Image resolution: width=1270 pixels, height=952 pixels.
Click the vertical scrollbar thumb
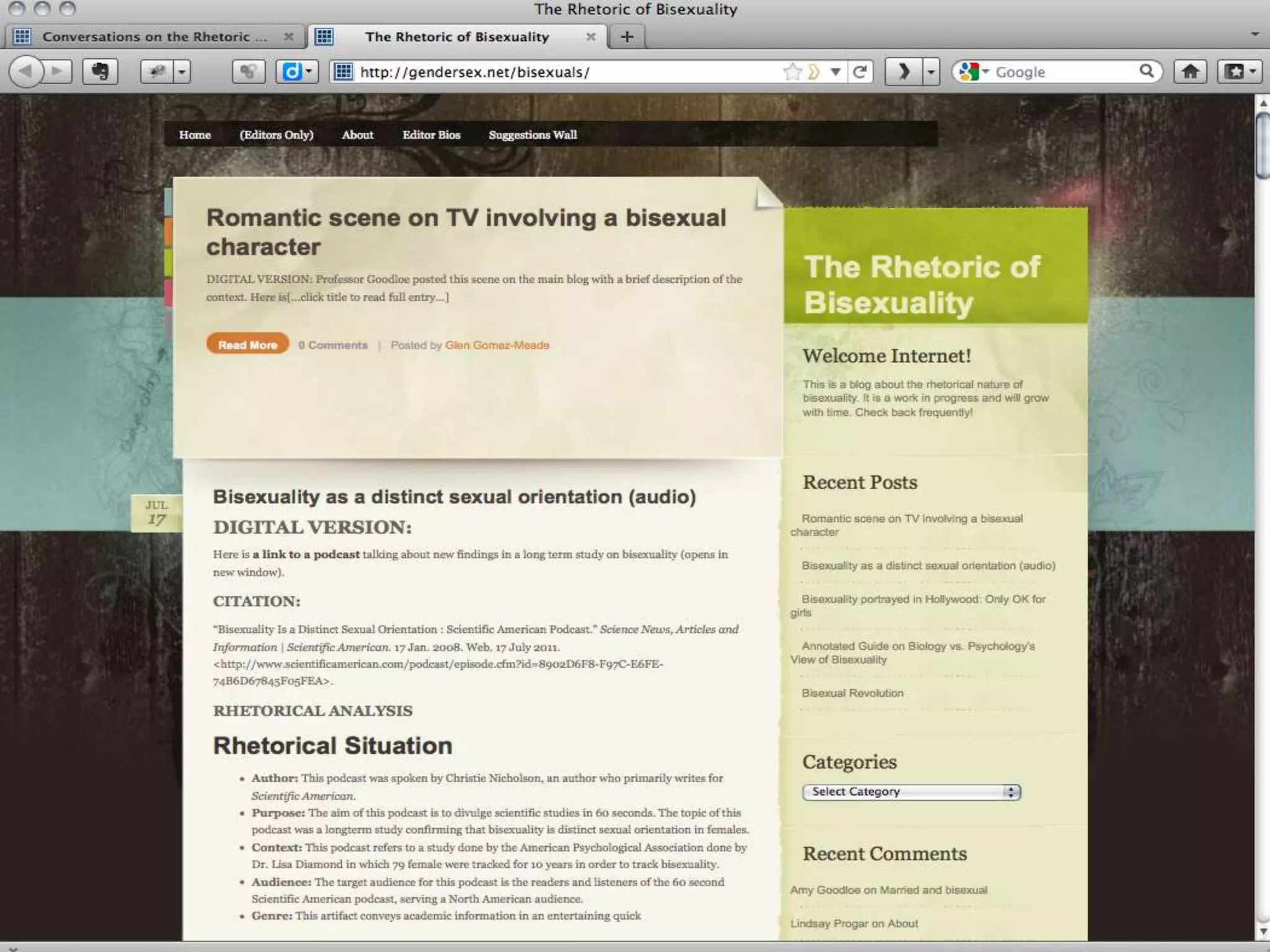(1262, 145)
